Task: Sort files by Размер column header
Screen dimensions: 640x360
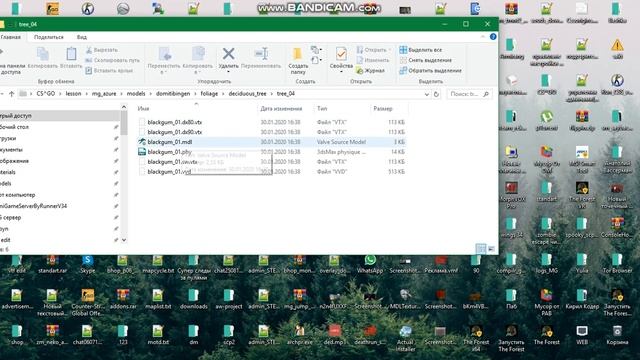Action: tap(382, 109)
